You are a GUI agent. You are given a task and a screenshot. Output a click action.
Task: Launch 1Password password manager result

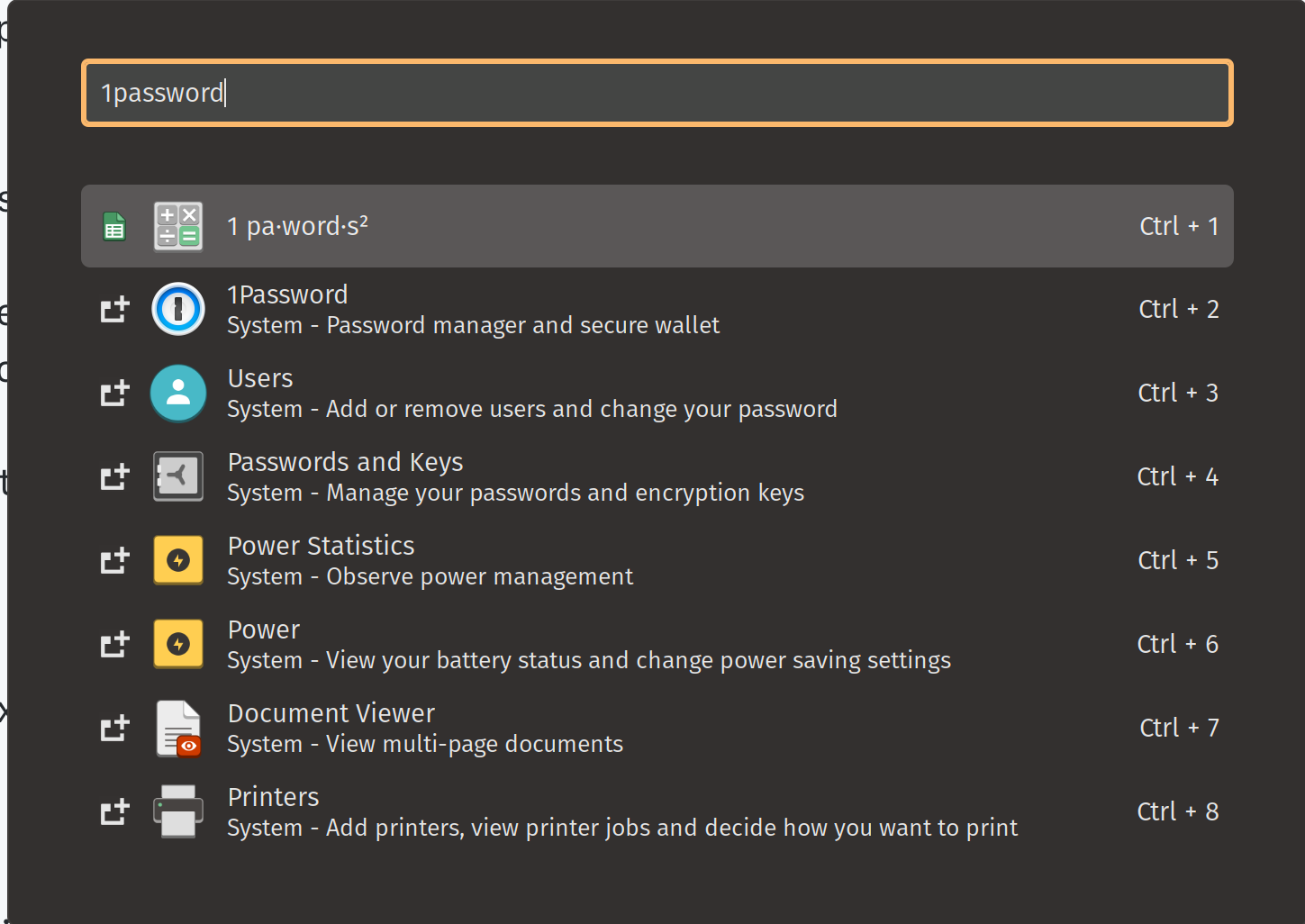(657, 309)
